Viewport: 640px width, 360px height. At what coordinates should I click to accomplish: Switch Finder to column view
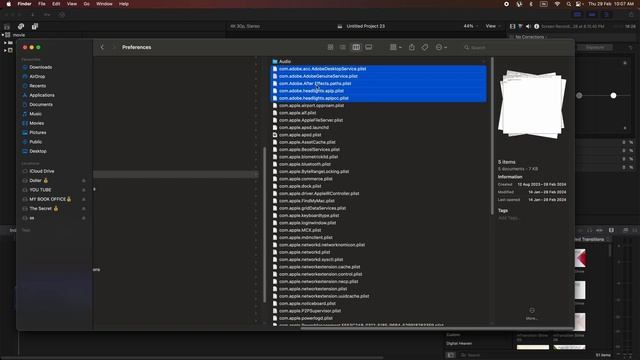click(x=356, y=47)
